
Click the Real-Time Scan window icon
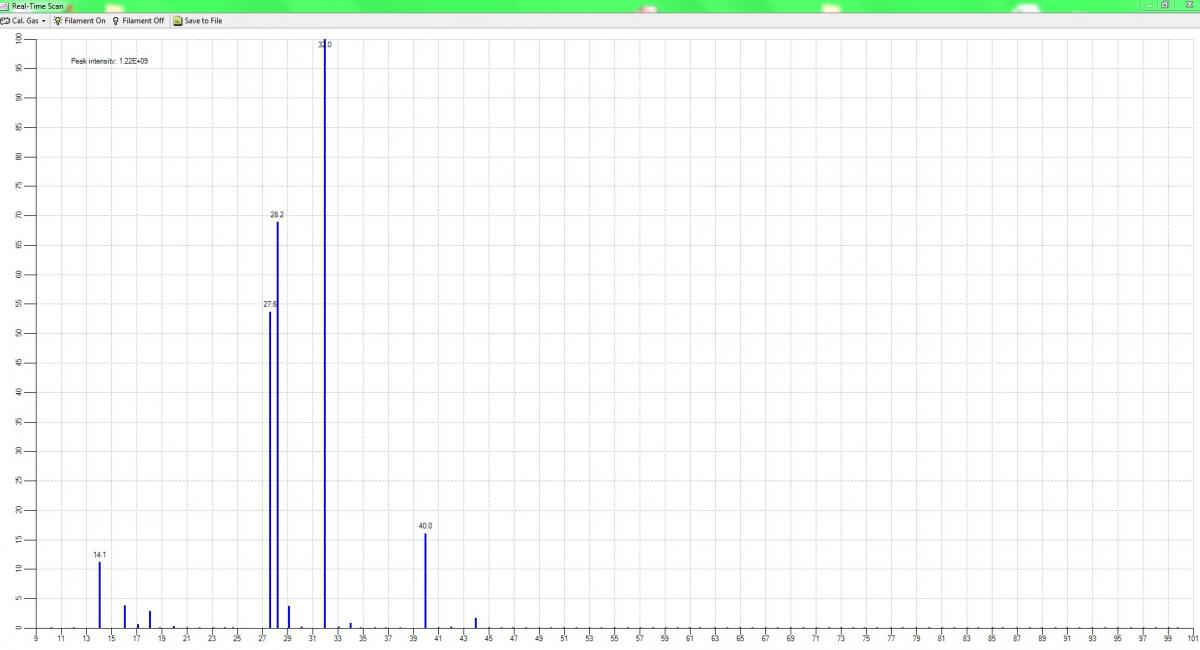tap(5, 6)
